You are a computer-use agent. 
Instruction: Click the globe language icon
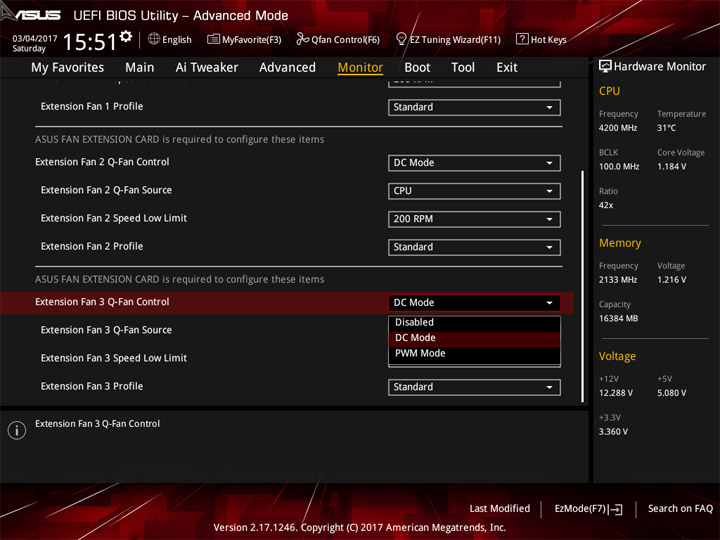154,39
